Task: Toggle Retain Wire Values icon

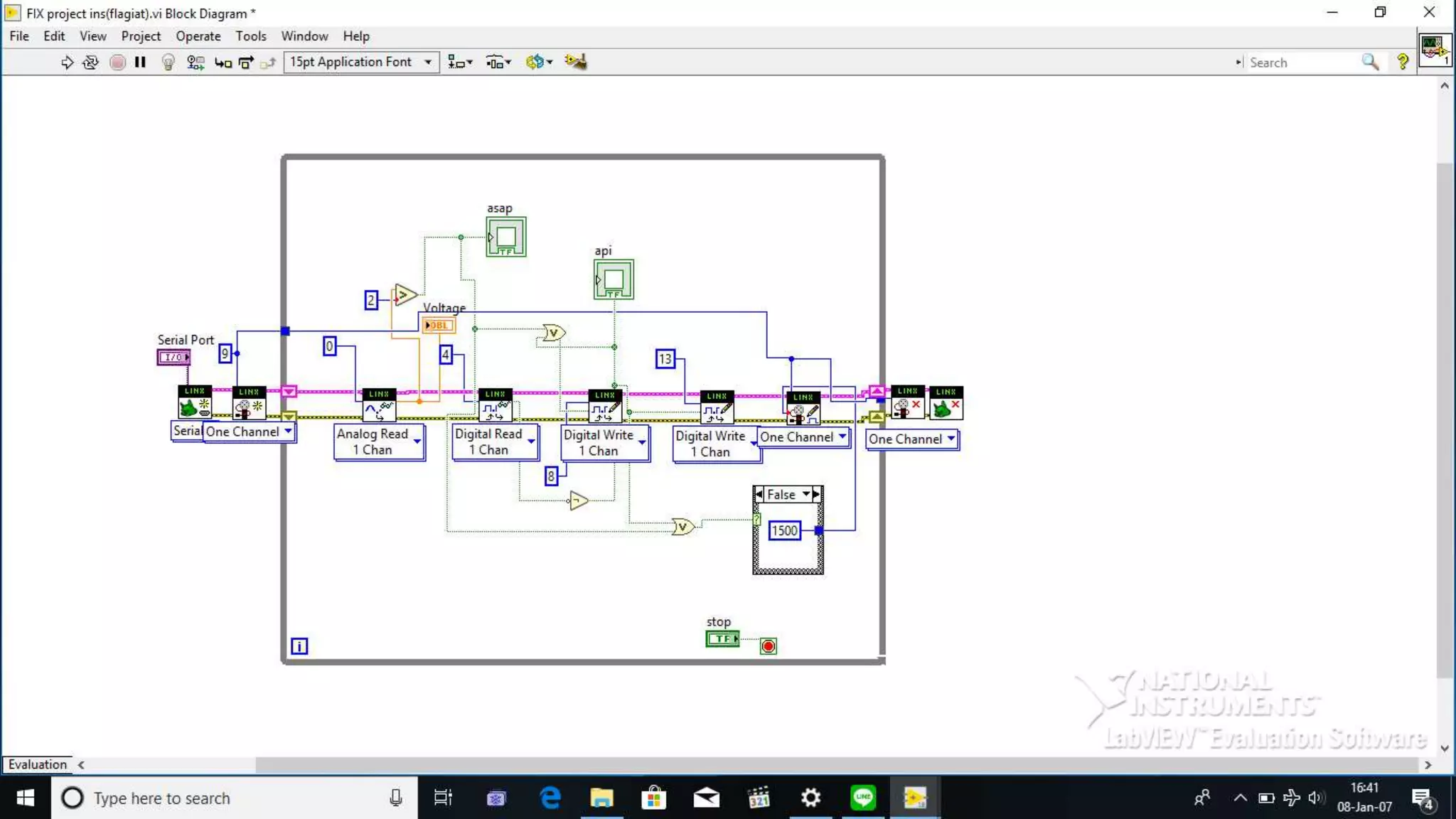Action: point(195,63)
